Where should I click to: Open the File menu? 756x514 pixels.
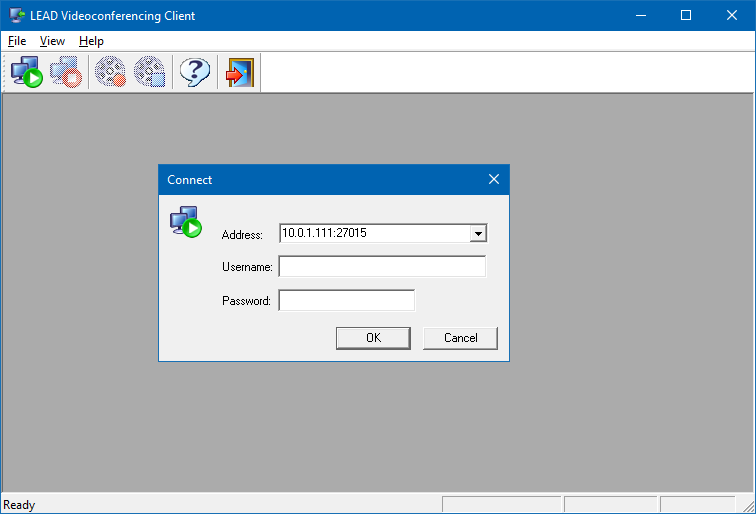coord(17,41)
